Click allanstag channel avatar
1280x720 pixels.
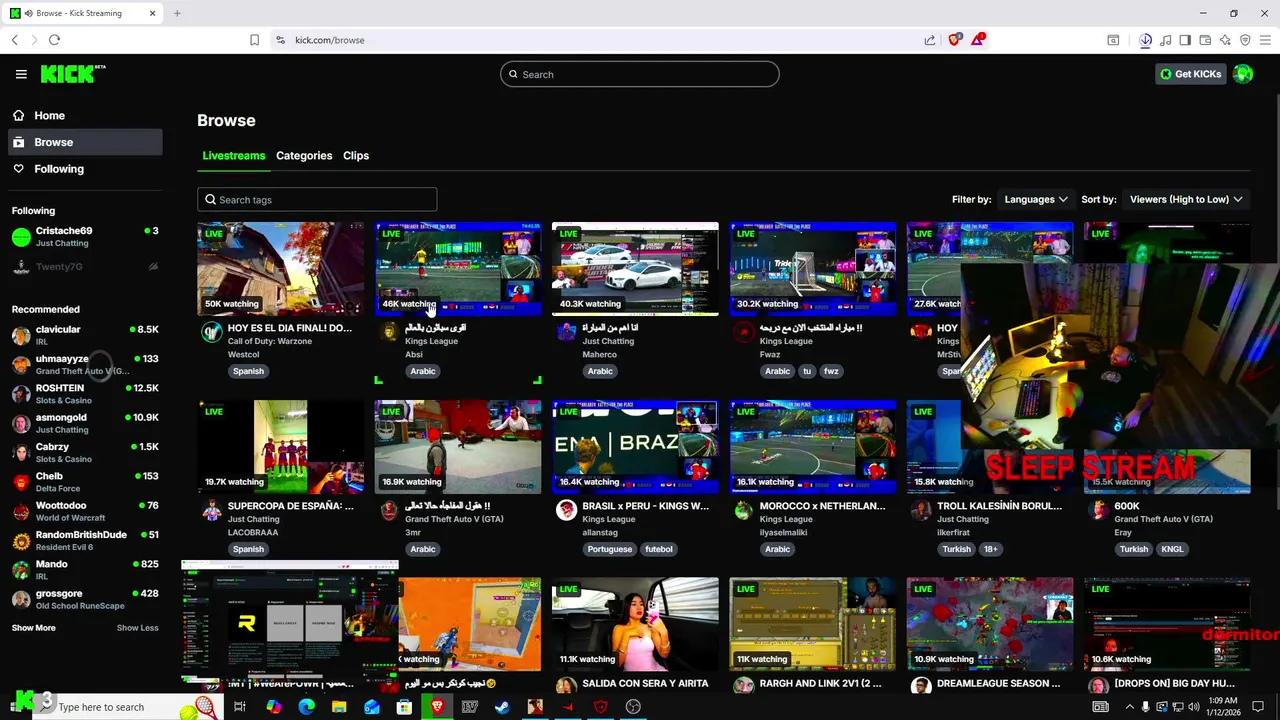pyautogui.click(x=566, y=510)
